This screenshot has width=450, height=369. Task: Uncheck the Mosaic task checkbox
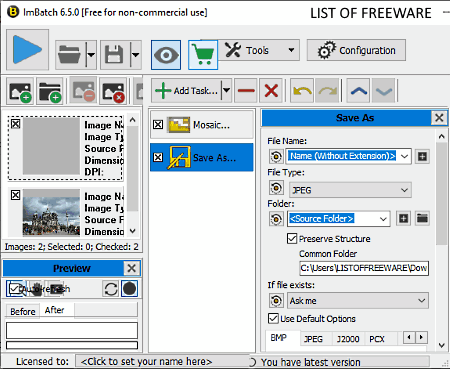click(x=158, y=125)
